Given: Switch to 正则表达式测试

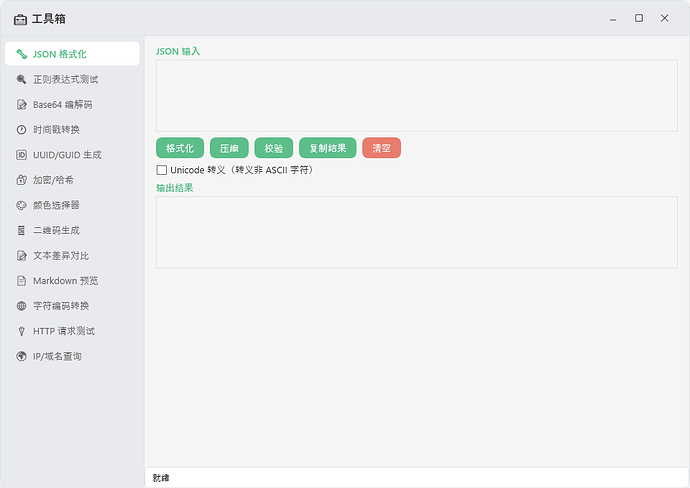Looking at the screenshot, I should tap(72, 79).
